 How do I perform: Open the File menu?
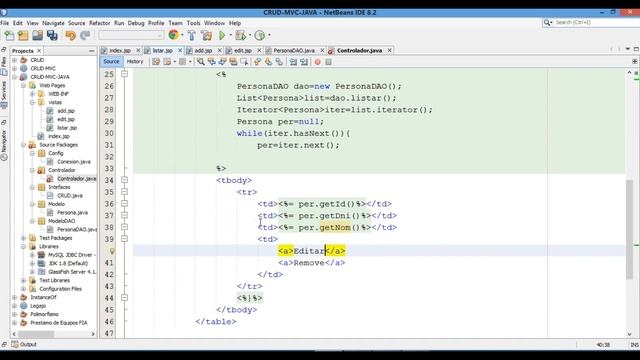point(5,23)
